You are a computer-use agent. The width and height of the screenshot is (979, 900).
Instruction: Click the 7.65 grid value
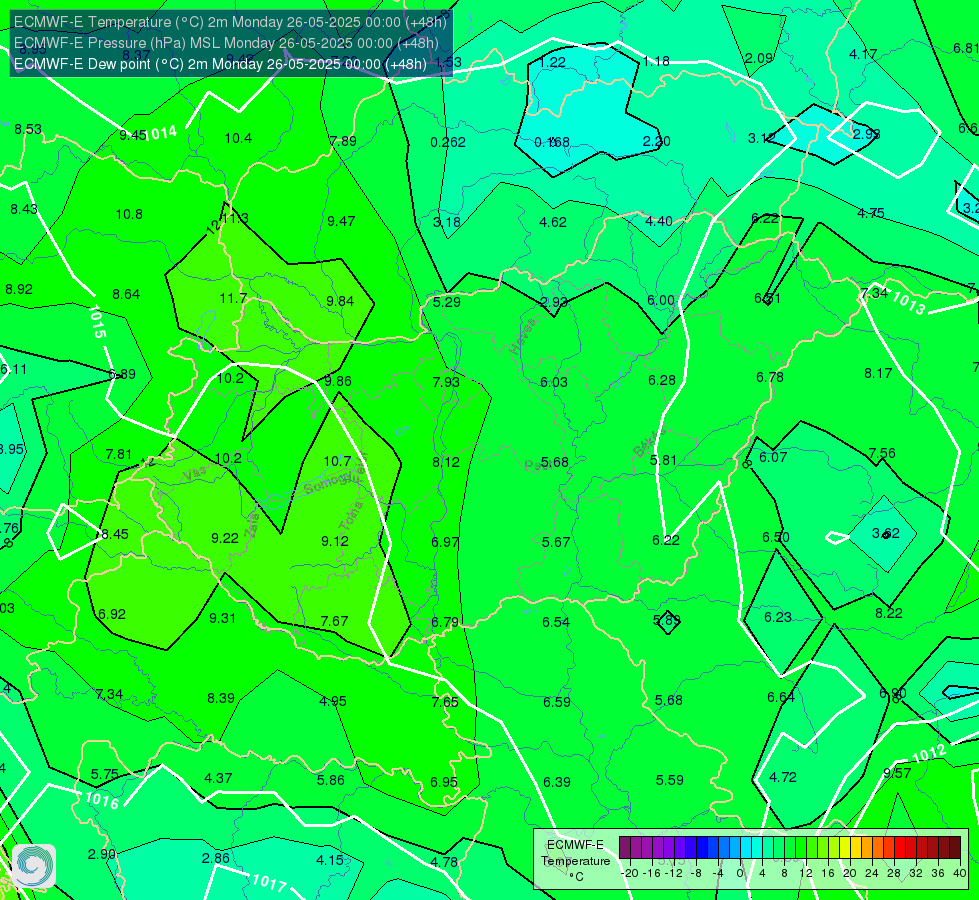pyautogui.click(x=445, y=702)
